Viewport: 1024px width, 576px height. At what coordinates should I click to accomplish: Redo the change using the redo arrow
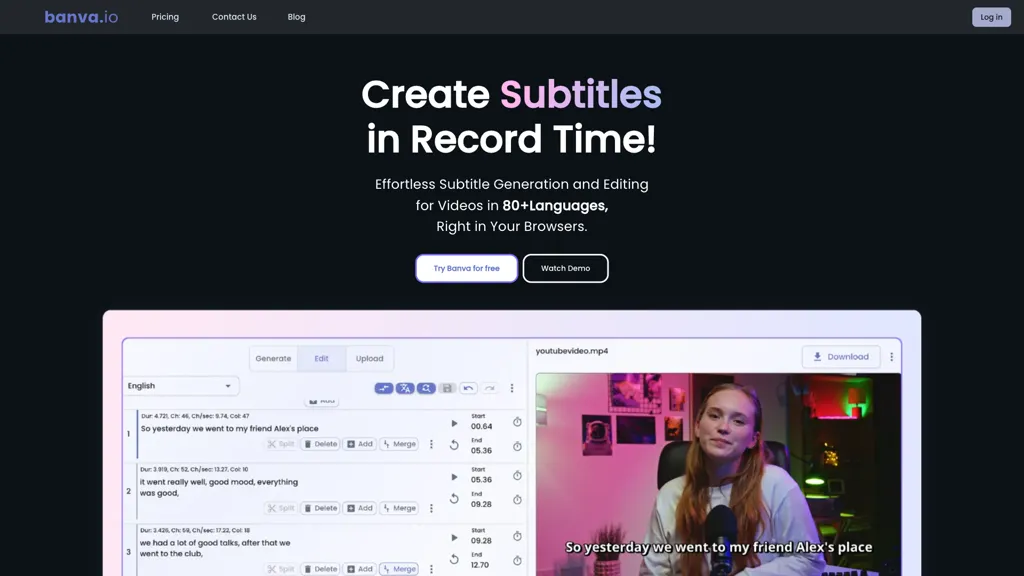click(x=489, y=387)
